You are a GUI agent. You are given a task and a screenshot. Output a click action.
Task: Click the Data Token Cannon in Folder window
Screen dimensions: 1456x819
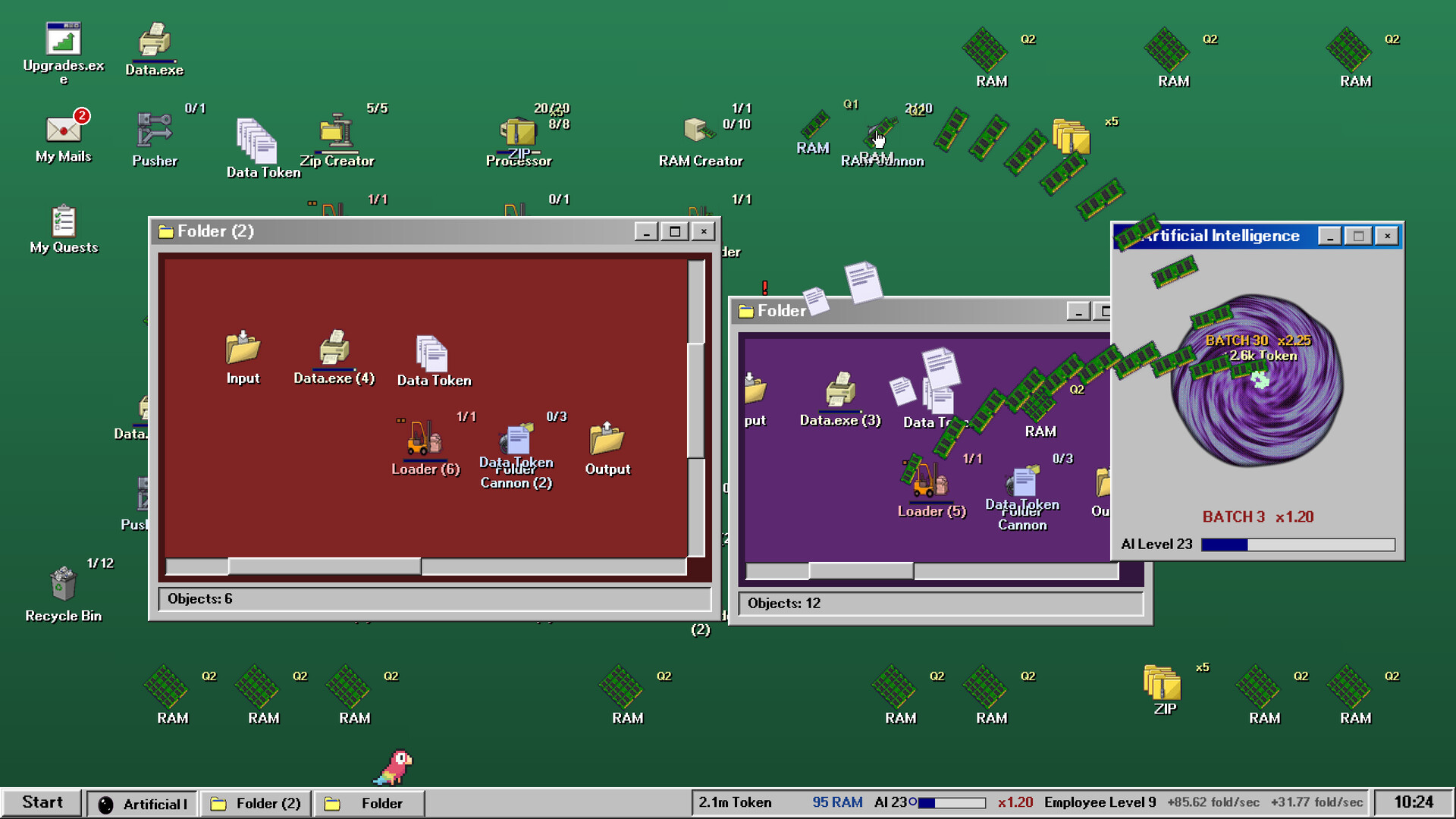(1022, 482)
